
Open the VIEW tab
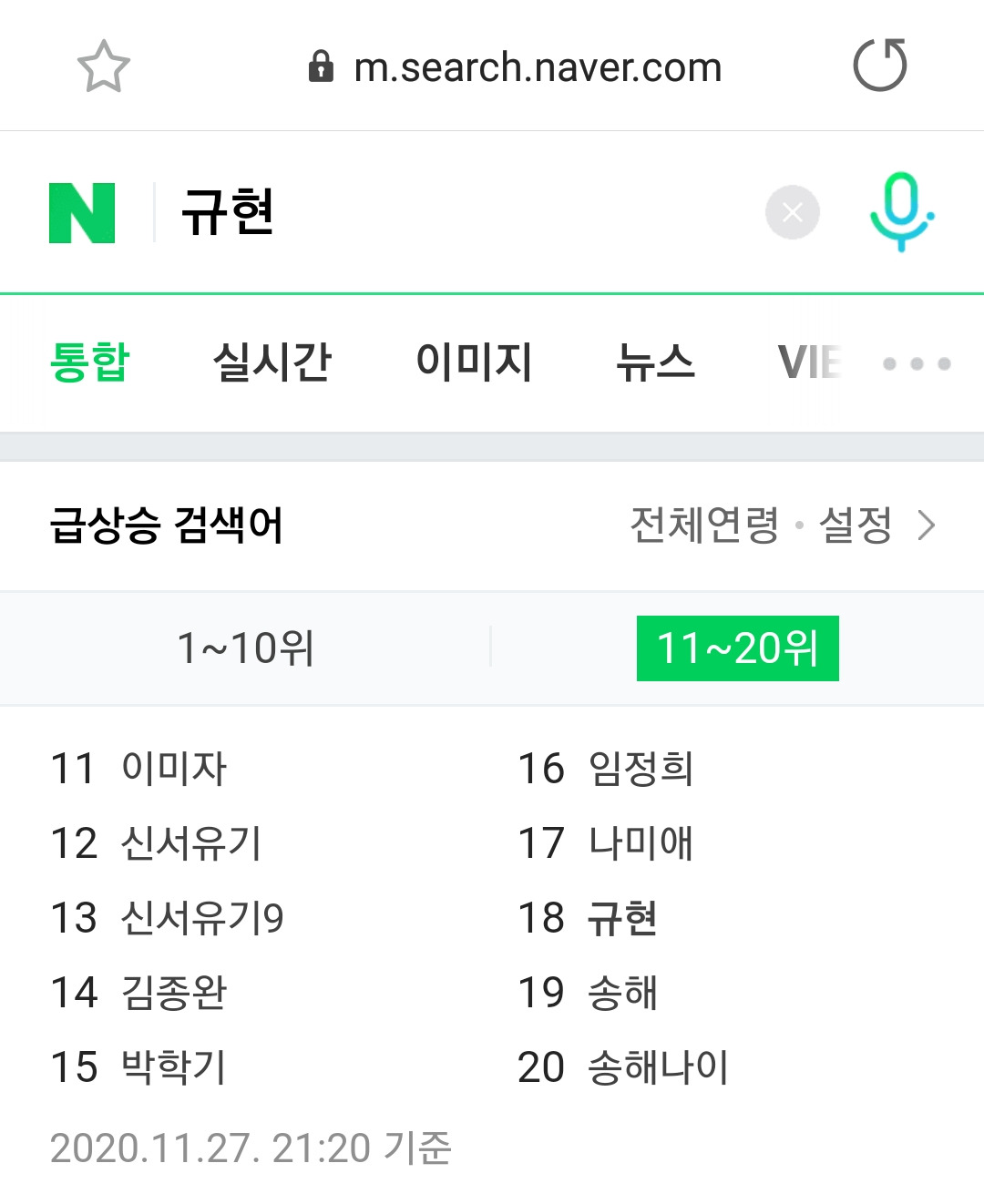click(x=809, y=362)
